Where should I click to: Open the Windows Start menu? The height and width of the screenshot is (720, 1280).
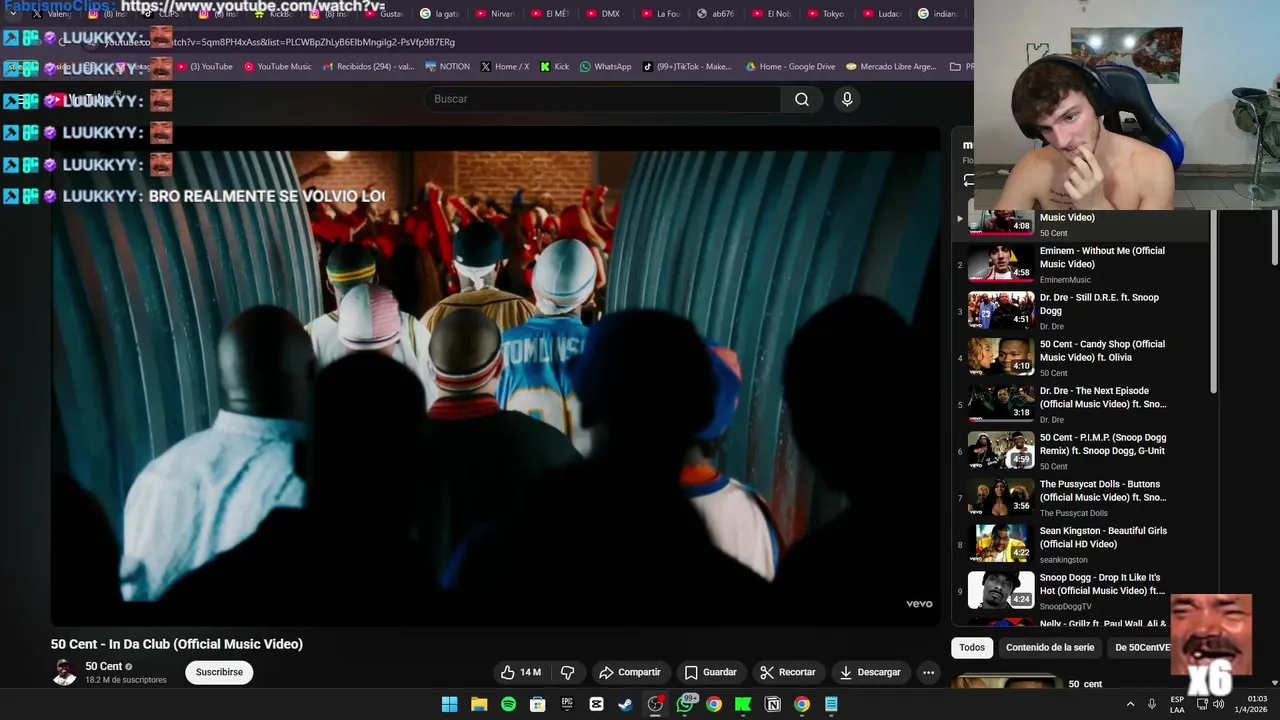450,704
